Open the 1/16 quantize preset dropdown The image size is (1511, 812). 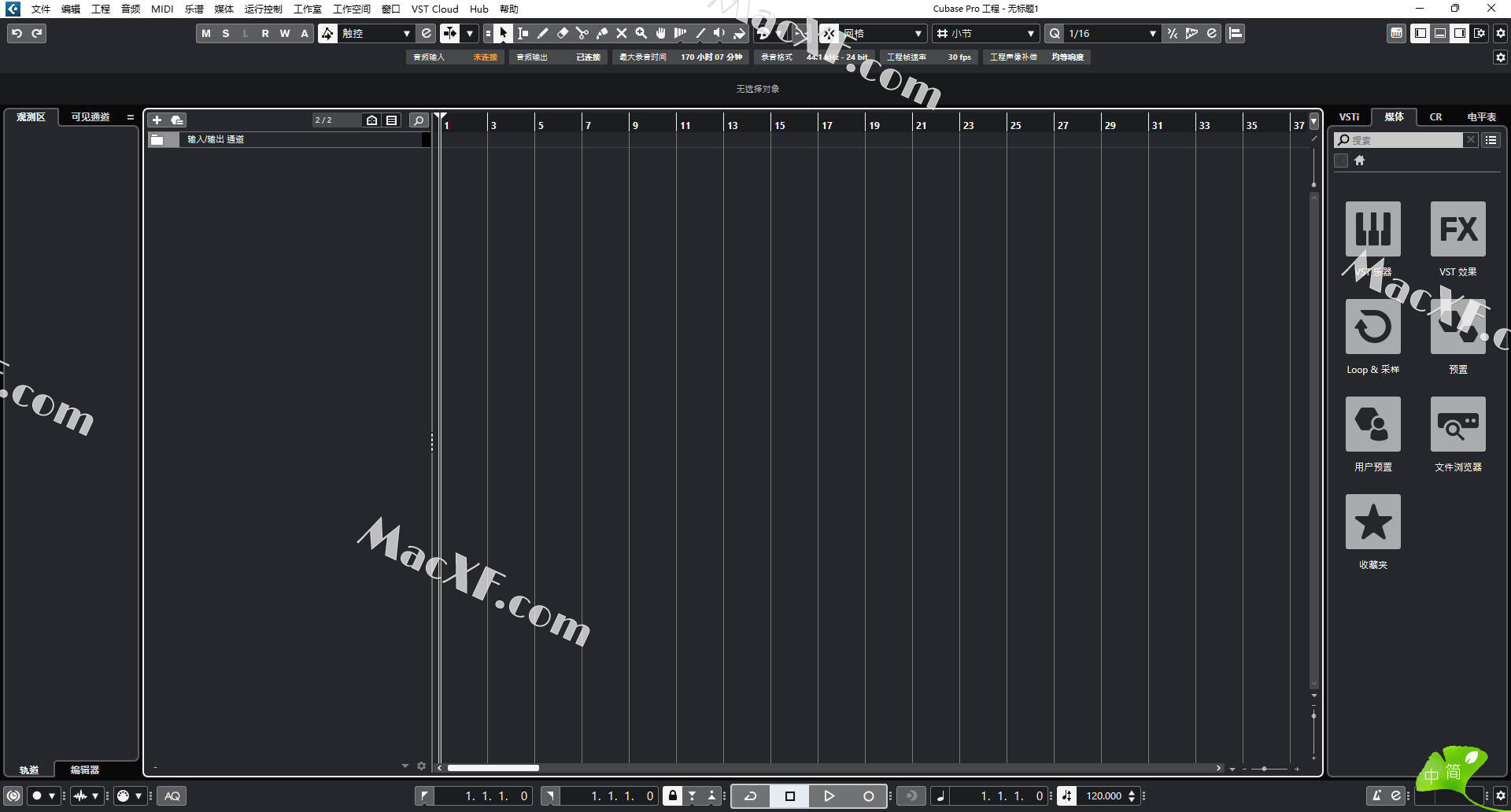click(1111, 33)
